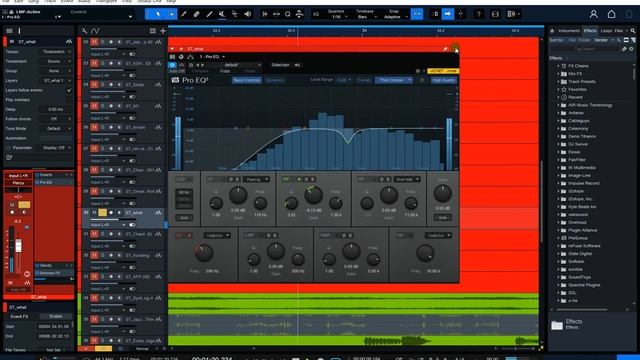Image resolution: width=640 pixels, height=360 pixels.
Task: Toggle Pro EQ power bypass button
Action: click(x=172, y=65)
